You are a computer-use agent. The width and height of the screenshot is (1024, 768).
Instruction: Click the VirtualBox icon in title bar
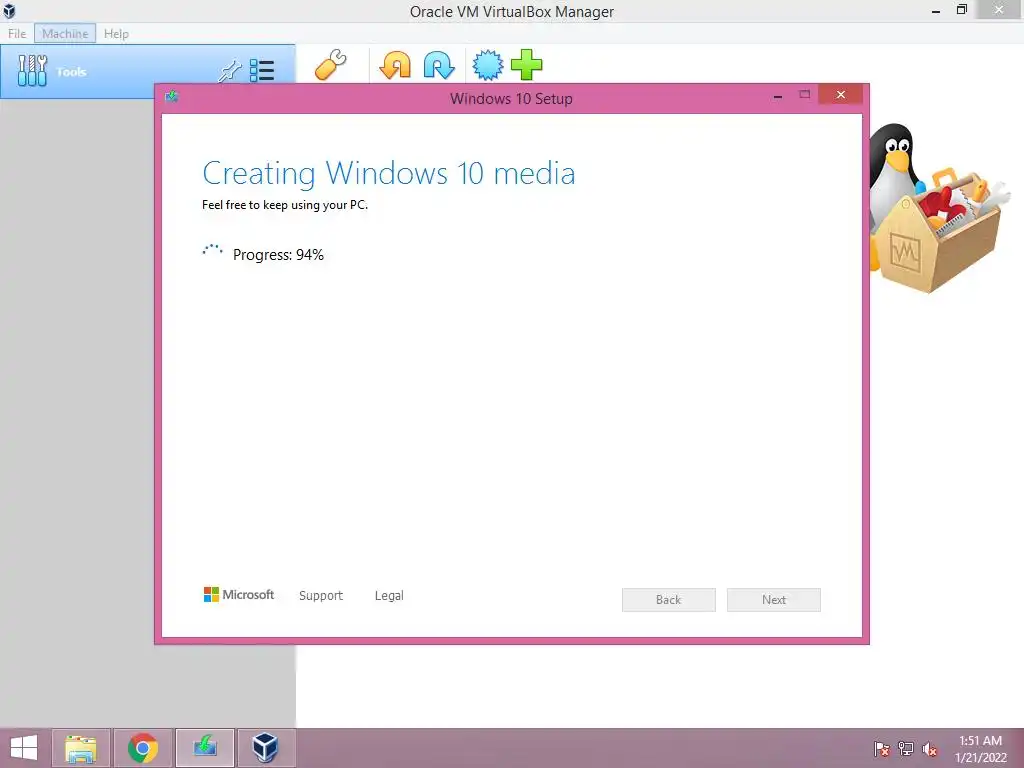coord(9,10)
